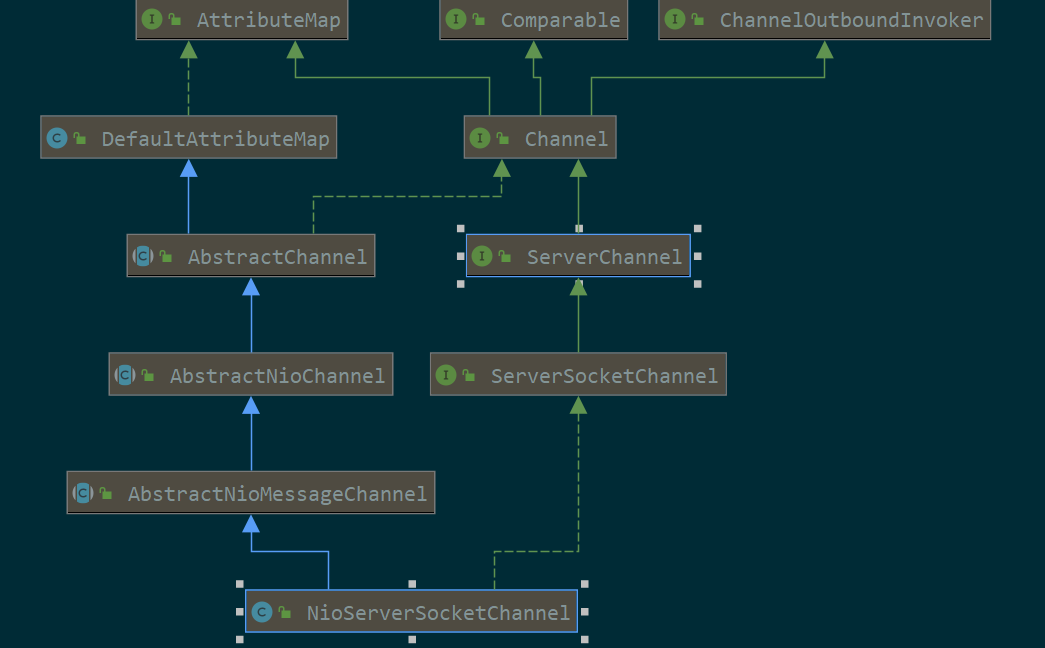The image size is (1045, 648).
Task: Click the class icon on DefaultAttributeMap node
Action: click(x=57, y=138)
